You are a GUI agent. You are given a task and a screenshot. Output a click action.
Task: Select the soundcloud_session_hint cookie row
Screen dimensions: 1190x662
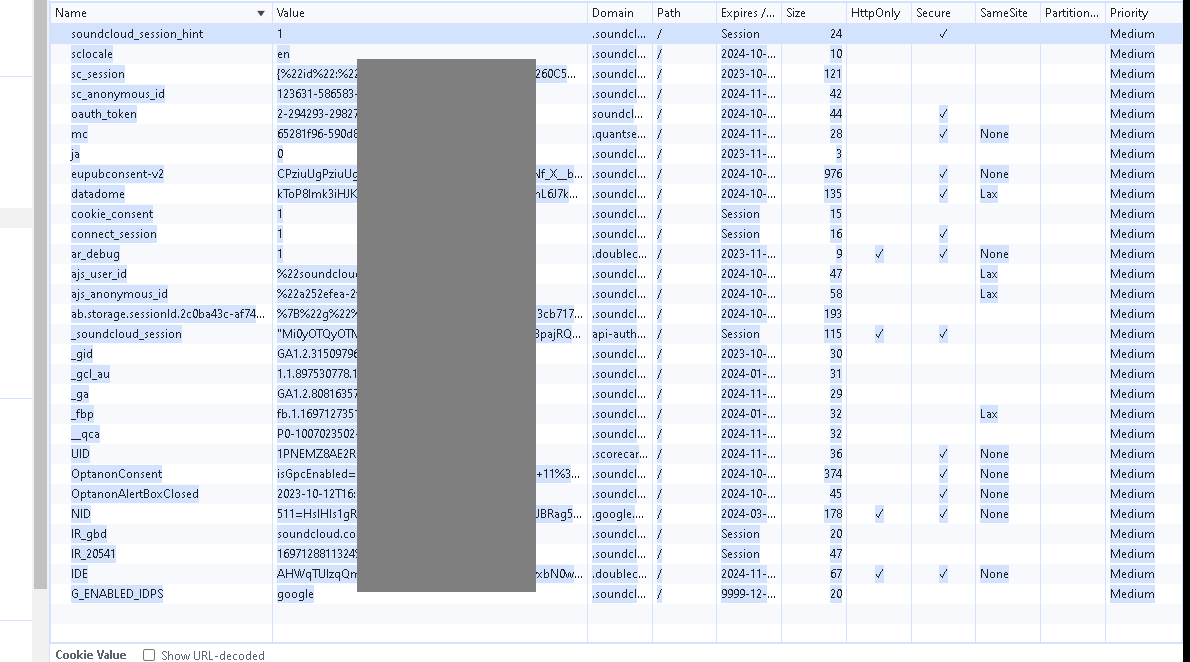click(616, 33)
